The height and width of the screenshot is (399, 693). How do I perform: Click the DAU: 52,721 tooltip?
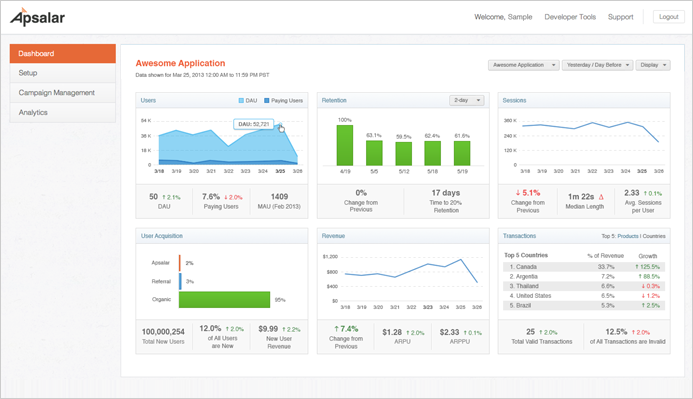(254, 124)
